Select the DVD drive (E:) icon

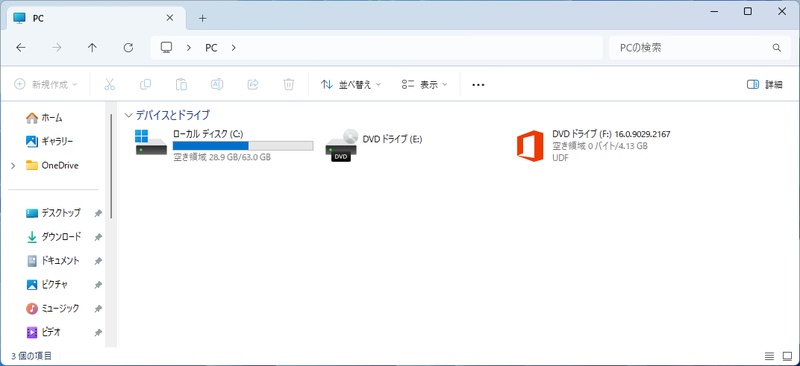(341, 145)
